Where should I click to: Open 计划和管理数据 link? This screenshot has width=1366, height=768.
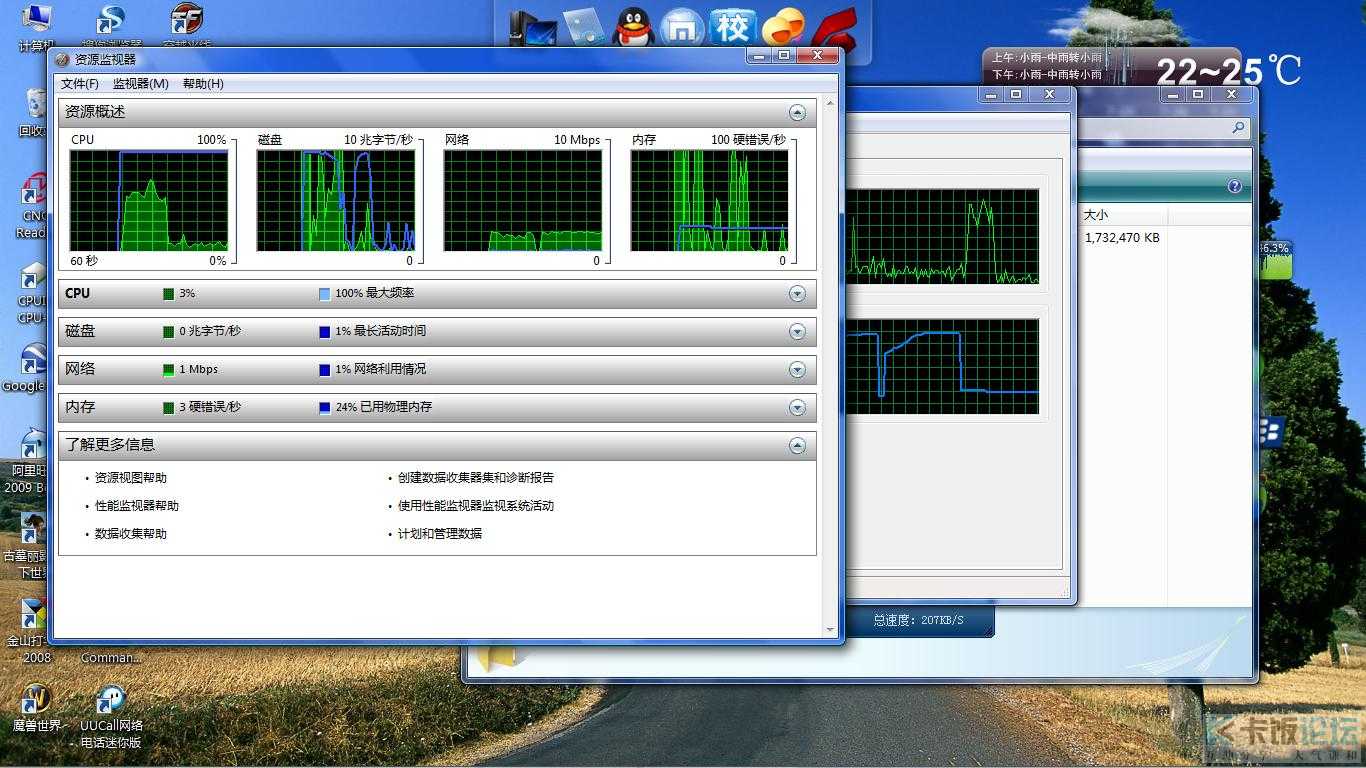coord(440,534)
